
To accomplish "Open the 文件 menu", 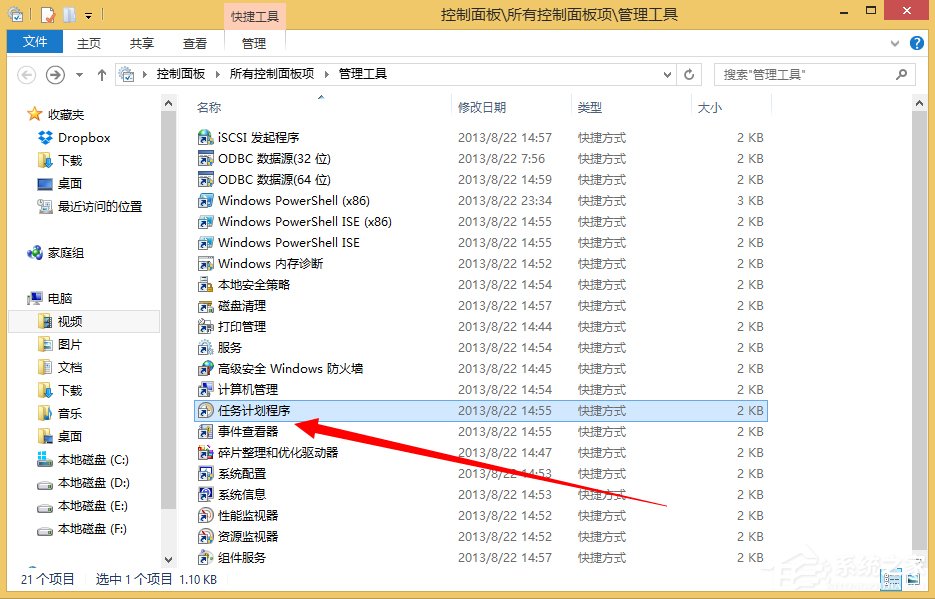I will point(34,42).
